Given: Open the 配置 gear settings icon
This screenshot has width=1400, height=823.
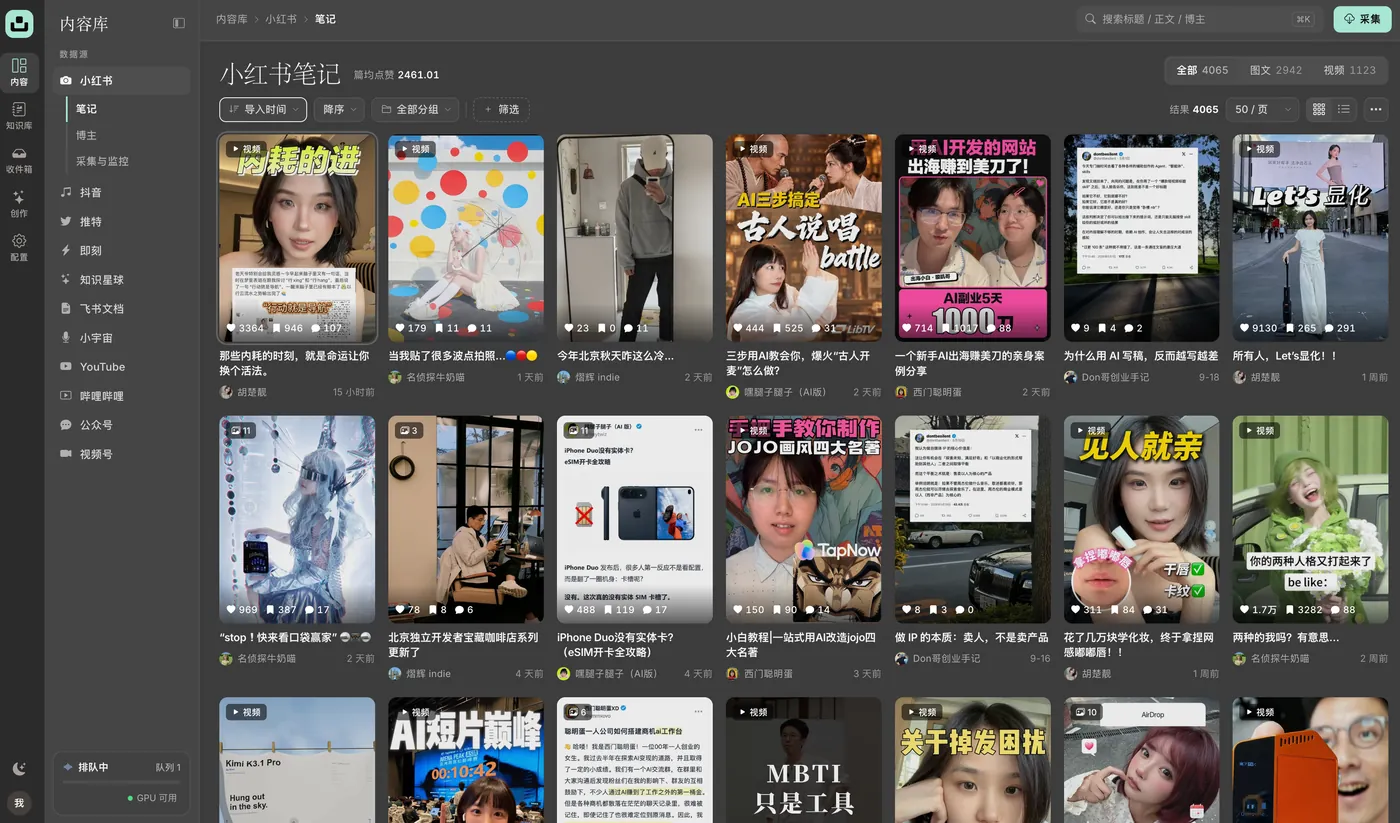Looking at the screenshot, I should point(19,248).
